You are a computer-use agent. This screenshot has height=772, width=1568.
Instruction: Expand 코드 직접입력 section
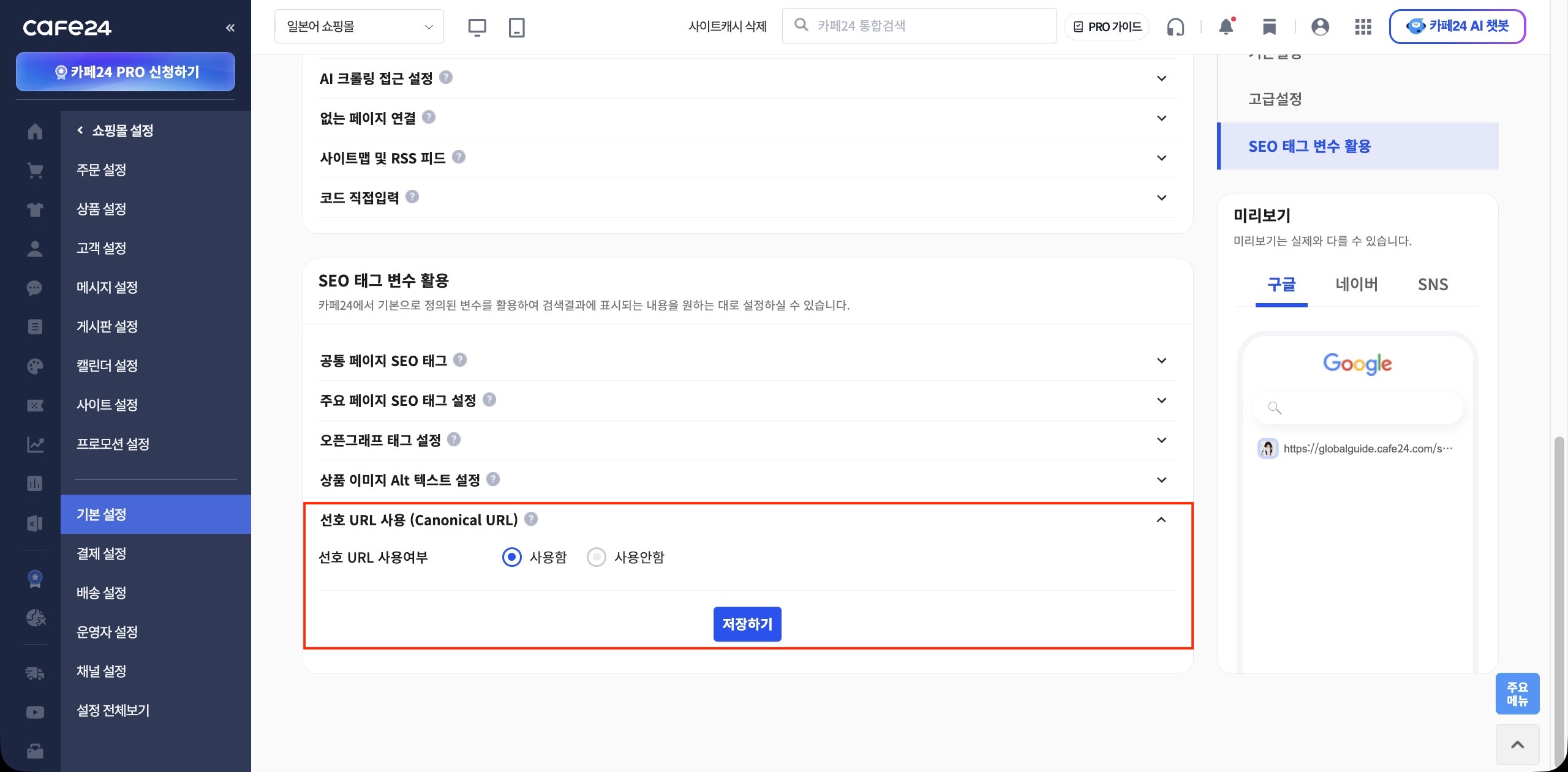tap(1161, 198)
